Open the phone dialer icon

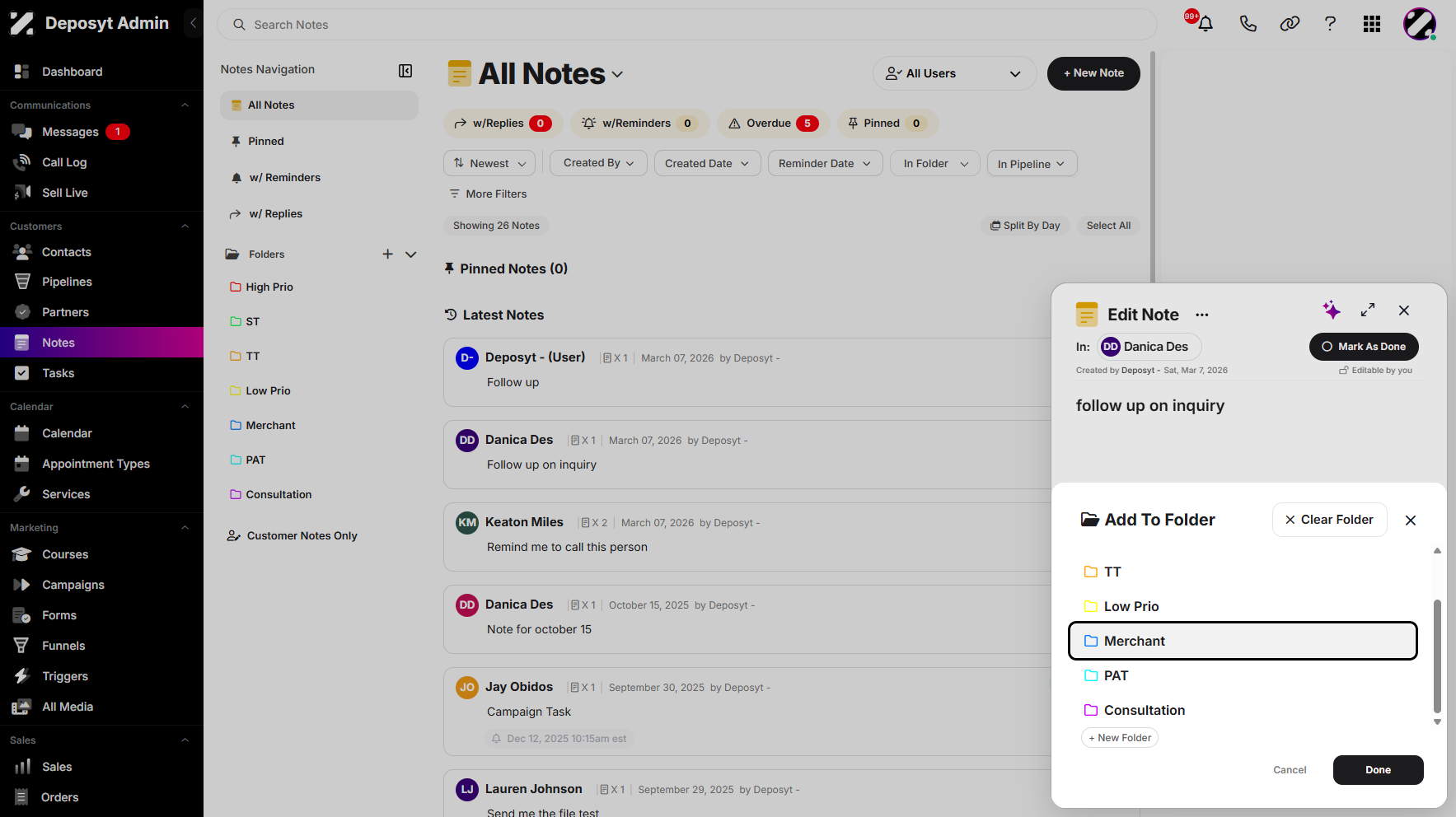click(x=1248, y=24)
